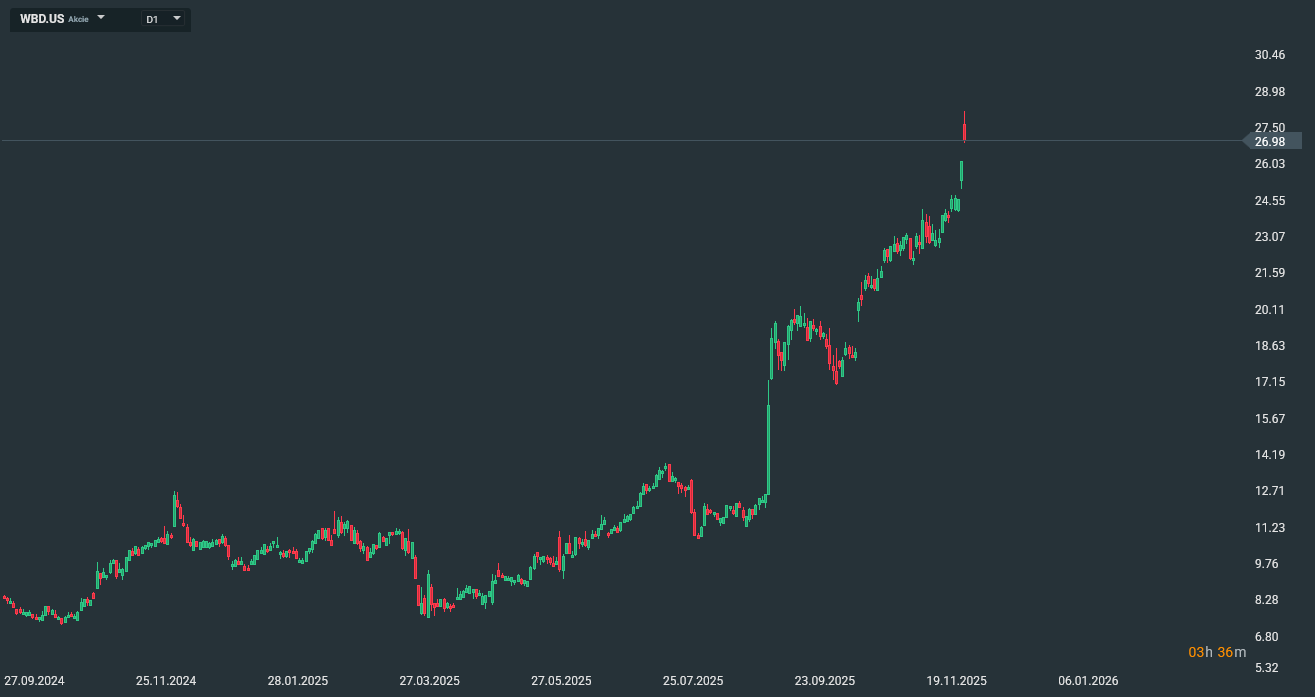The width and height of the screenshot is (1315, 697).
Task: Click the Akcie instrument type label
Action: coord(78,19)
